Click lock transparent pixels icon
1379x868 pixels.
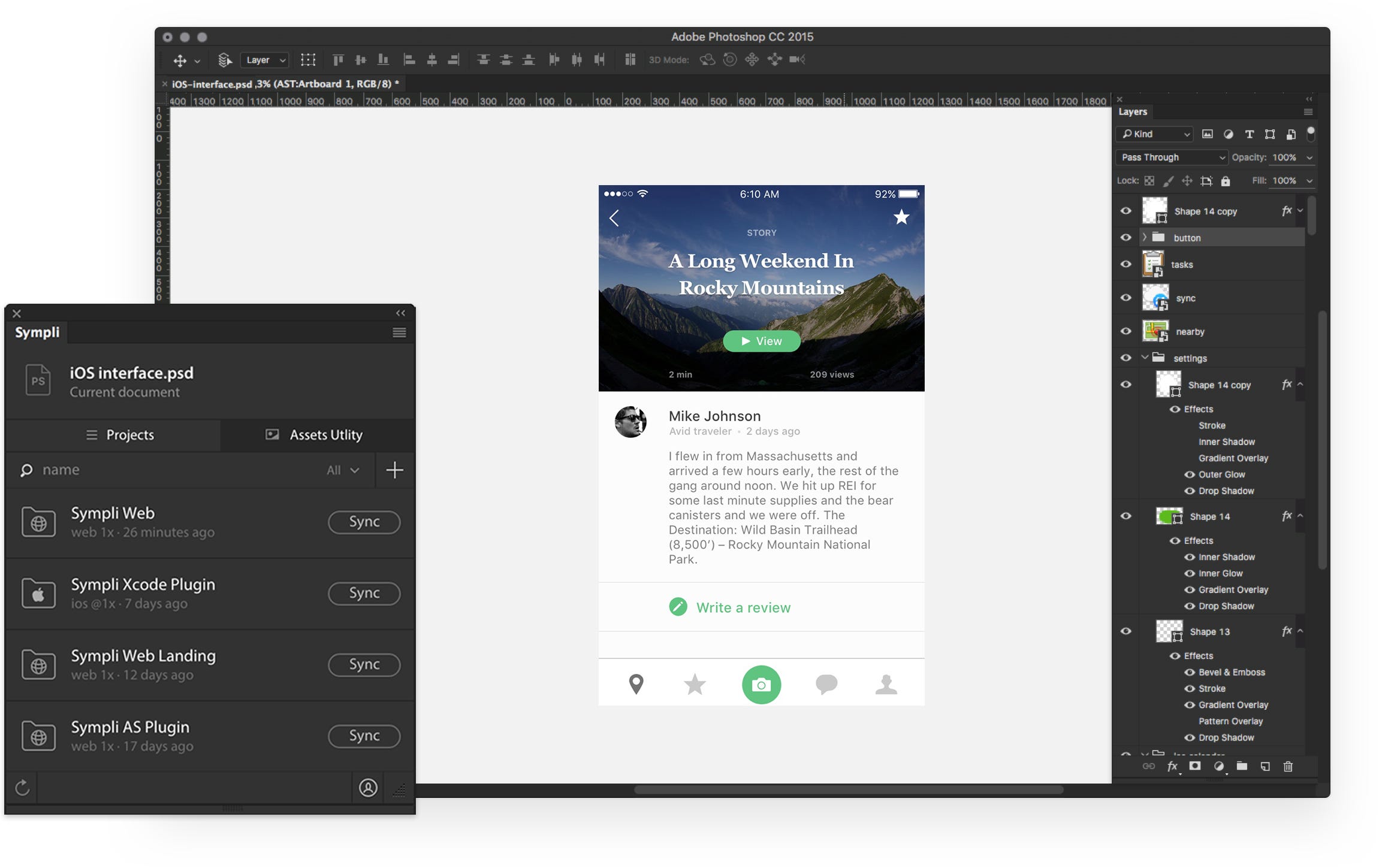click(1149, 181)
